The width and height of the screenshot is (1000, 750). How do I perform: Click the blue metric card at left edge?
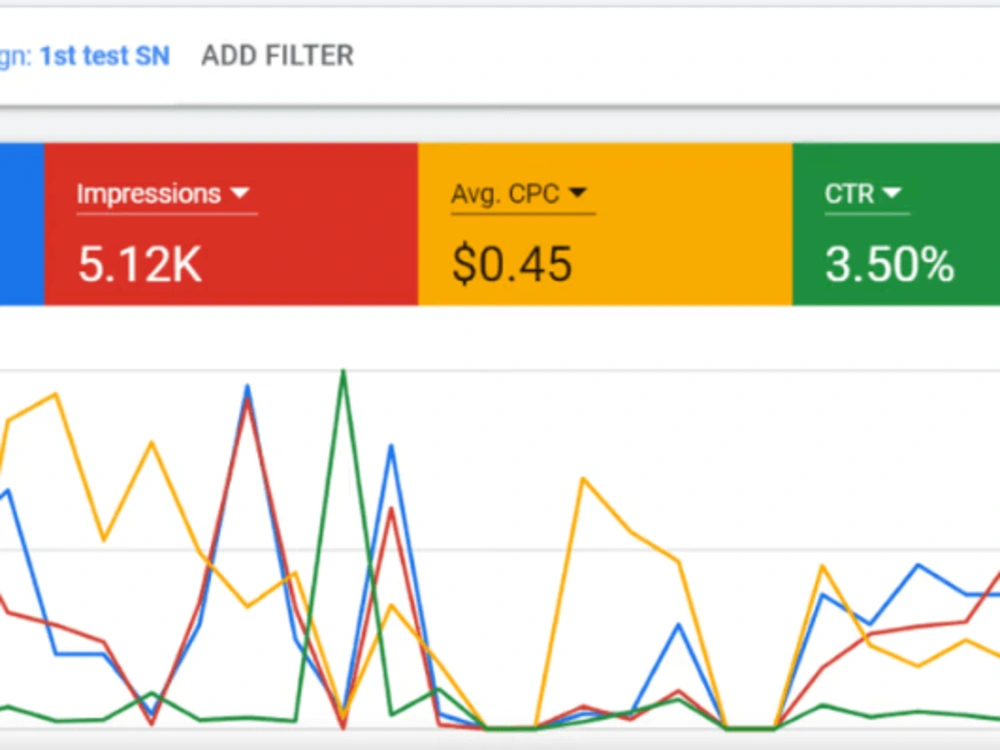(22, 224)
